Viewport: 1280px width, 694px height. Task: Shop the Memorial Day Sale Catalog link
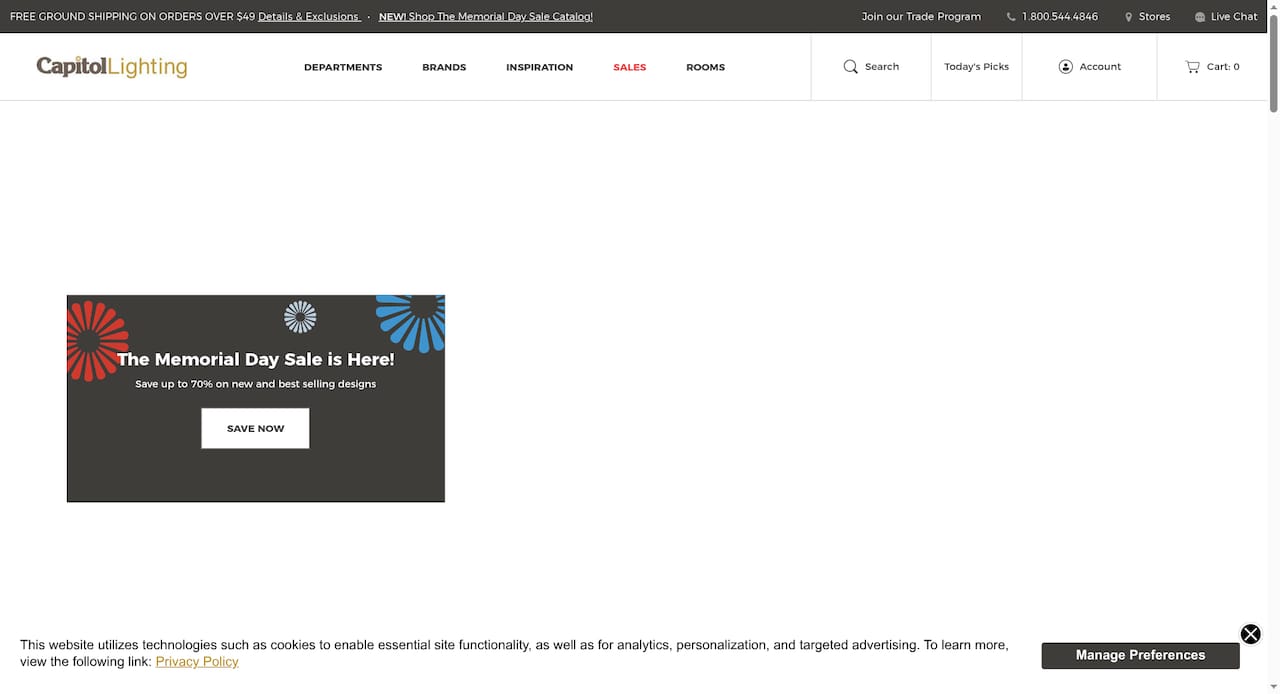point(485,17)
